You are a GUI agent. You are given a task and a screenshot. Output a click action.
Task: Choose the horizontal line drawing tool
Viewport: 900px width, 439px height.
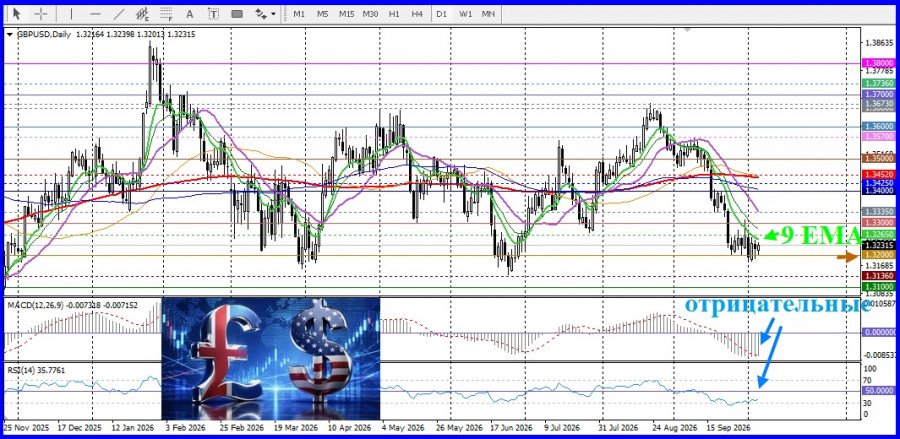95,13
